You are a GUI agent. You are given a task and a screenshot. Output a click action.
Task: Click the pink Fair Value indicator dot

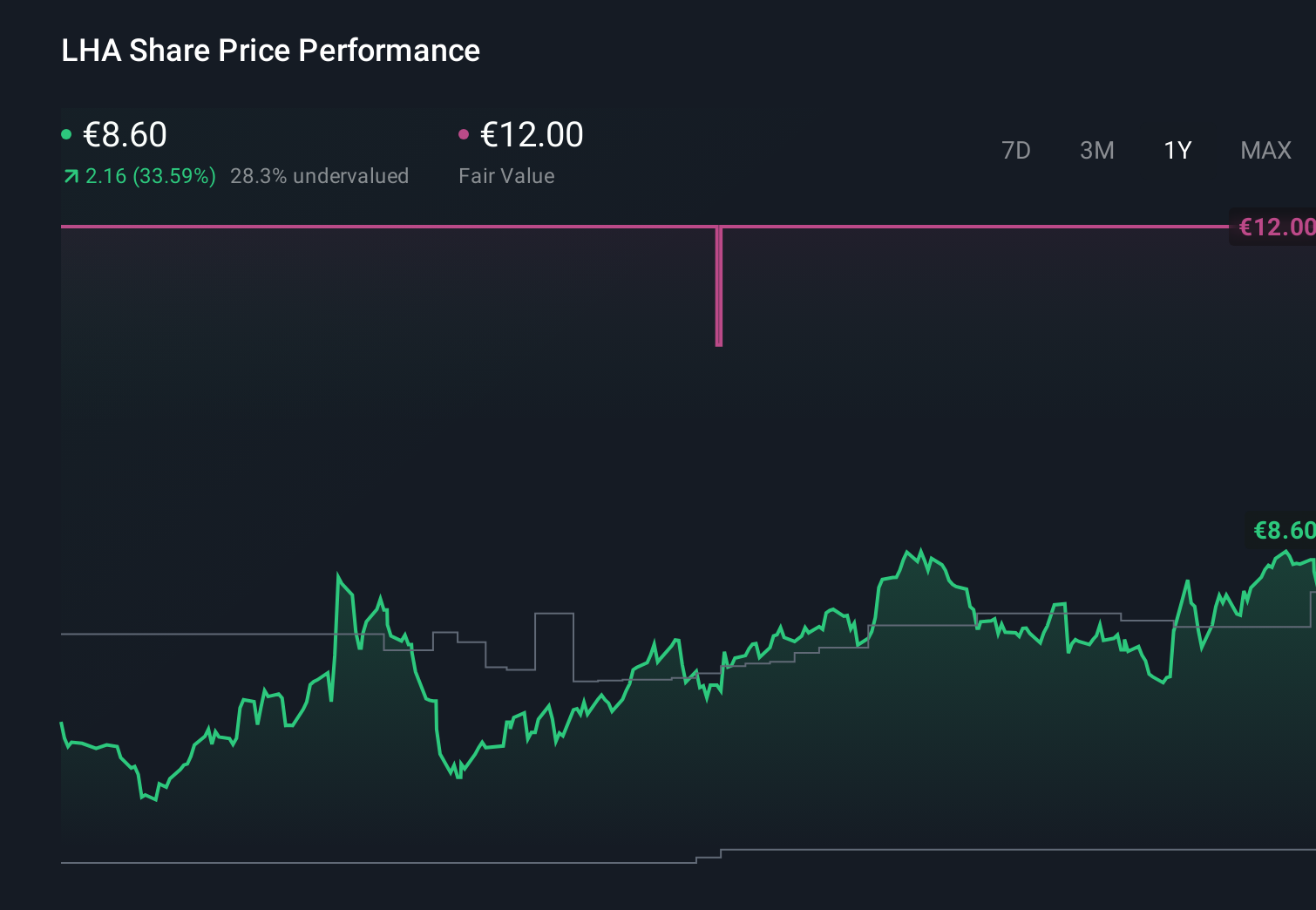tap(465, 133)
